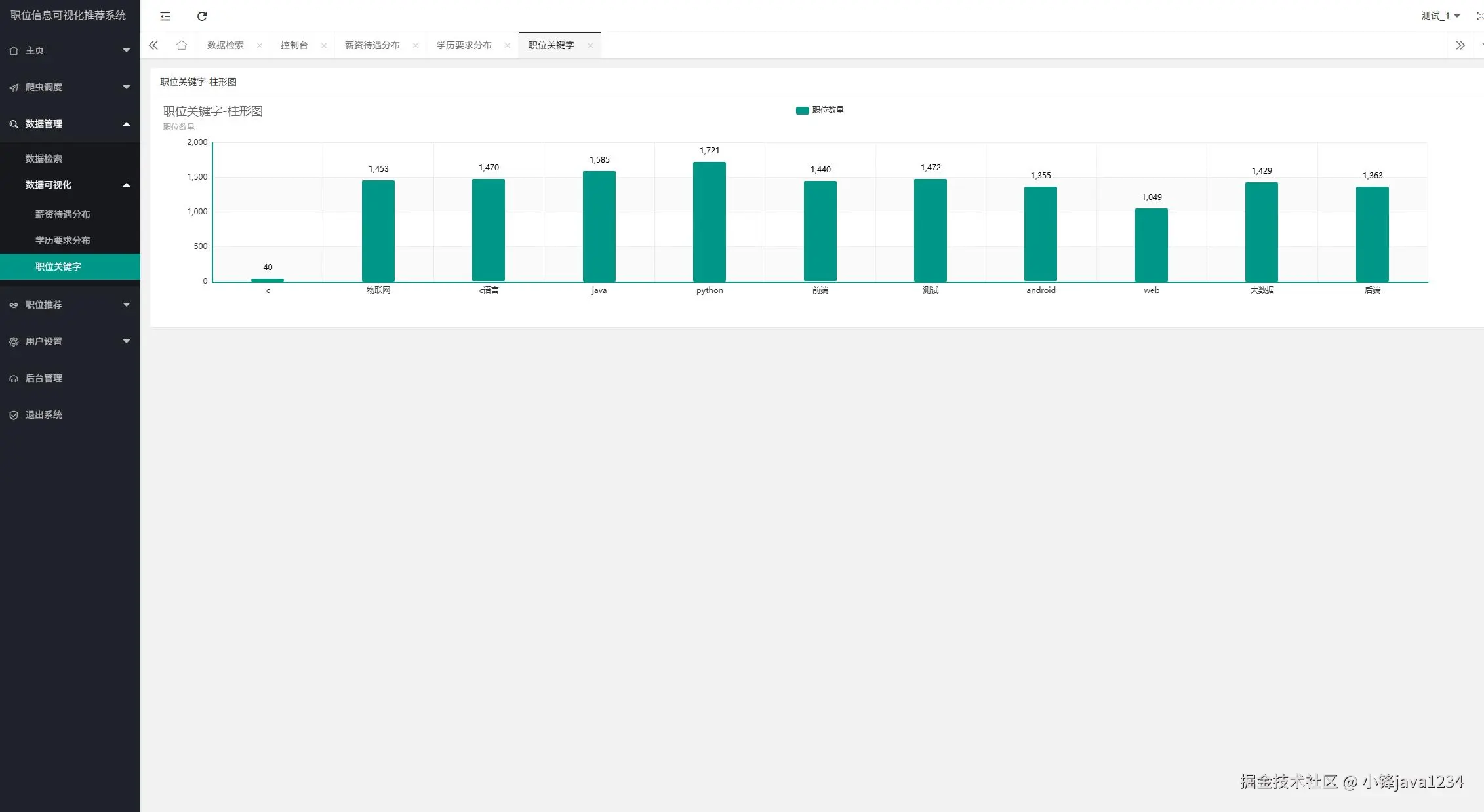
Task: Toggle the 职位数量 legend series
Action: click(819, 110)
